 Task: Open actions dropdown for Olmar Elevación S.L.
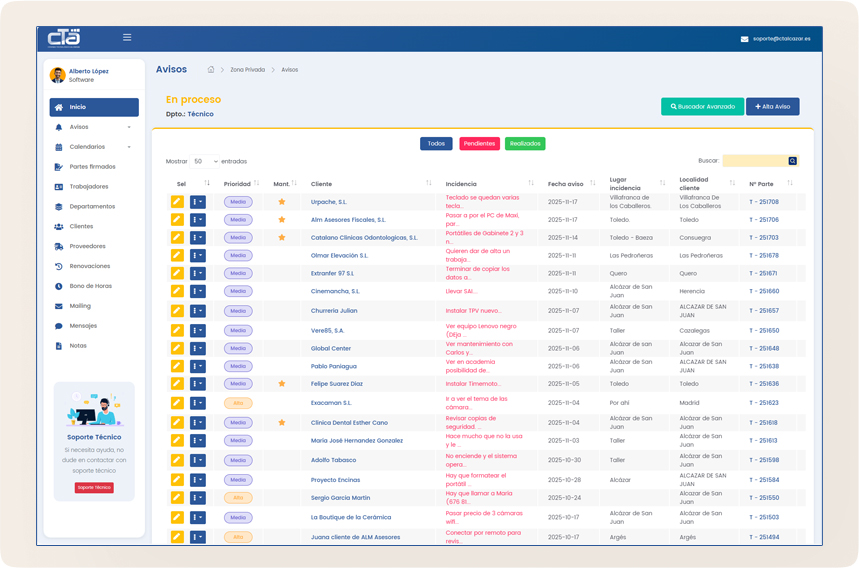[x=198, y=256]
